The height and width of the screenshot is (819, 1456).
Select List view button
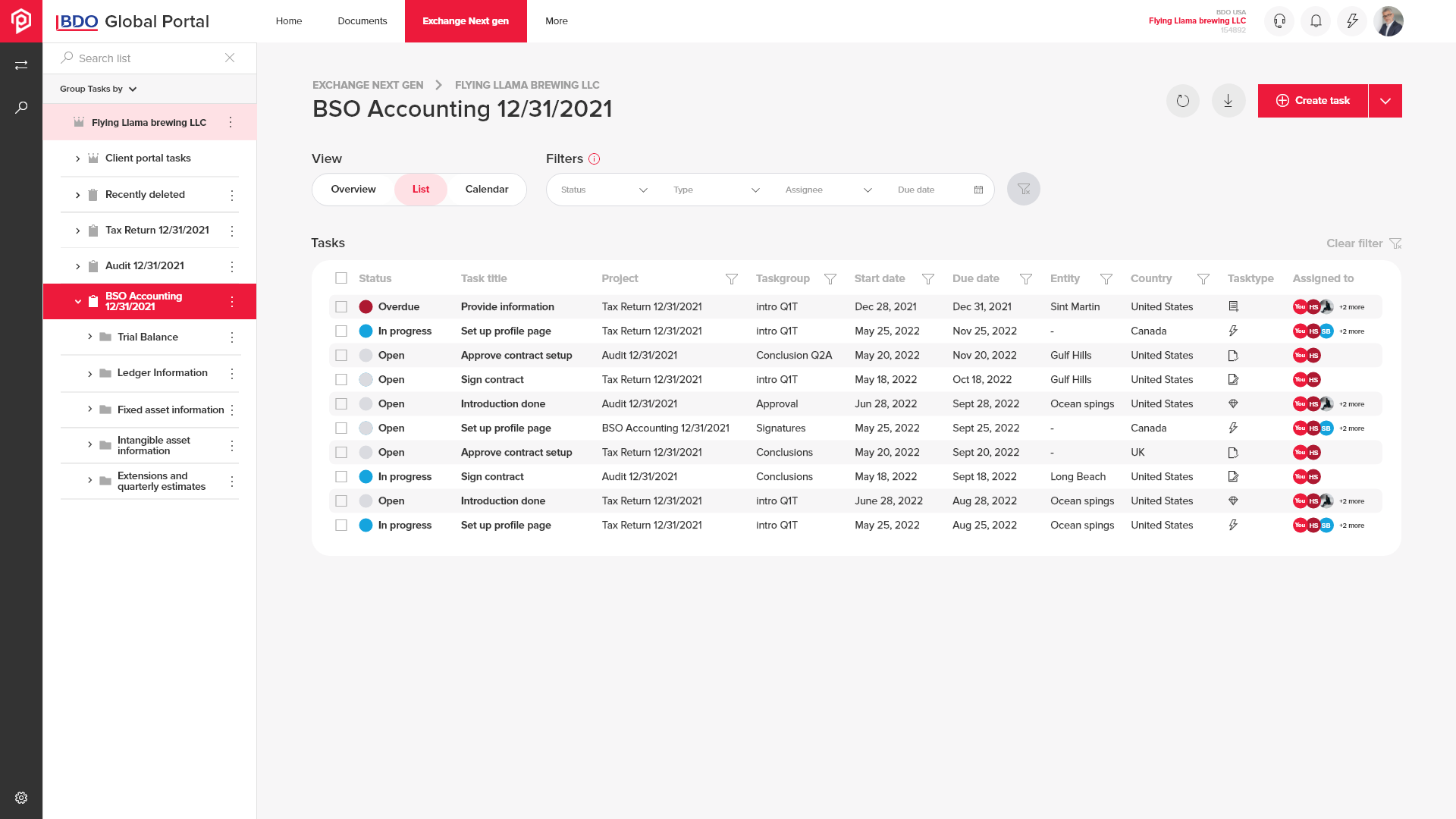point(421,190)
